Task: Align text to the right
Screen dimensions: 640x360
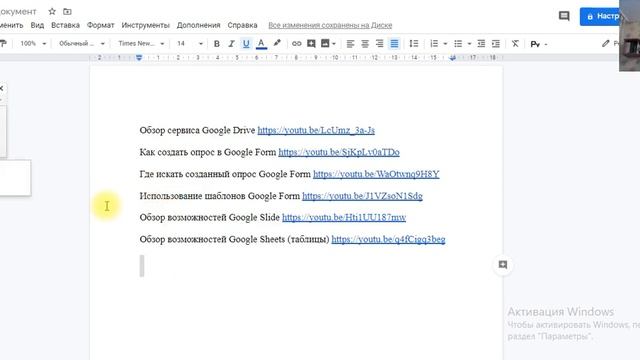Action: (380, 44)
